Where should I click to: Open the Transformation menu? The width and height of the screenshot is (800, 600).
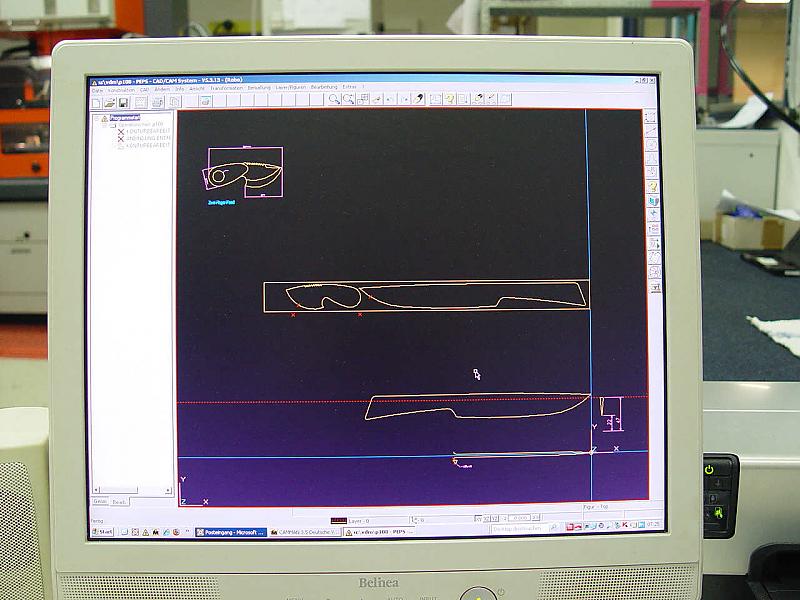pos(226,88)
